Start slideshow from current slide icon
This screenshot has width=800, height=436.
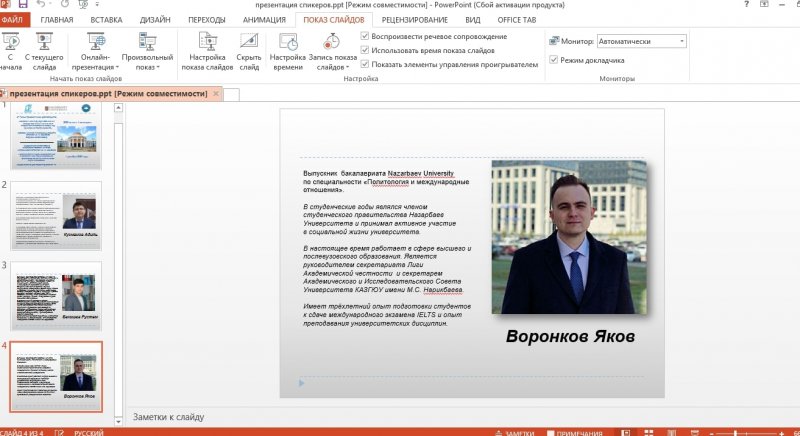click(44, 42)
